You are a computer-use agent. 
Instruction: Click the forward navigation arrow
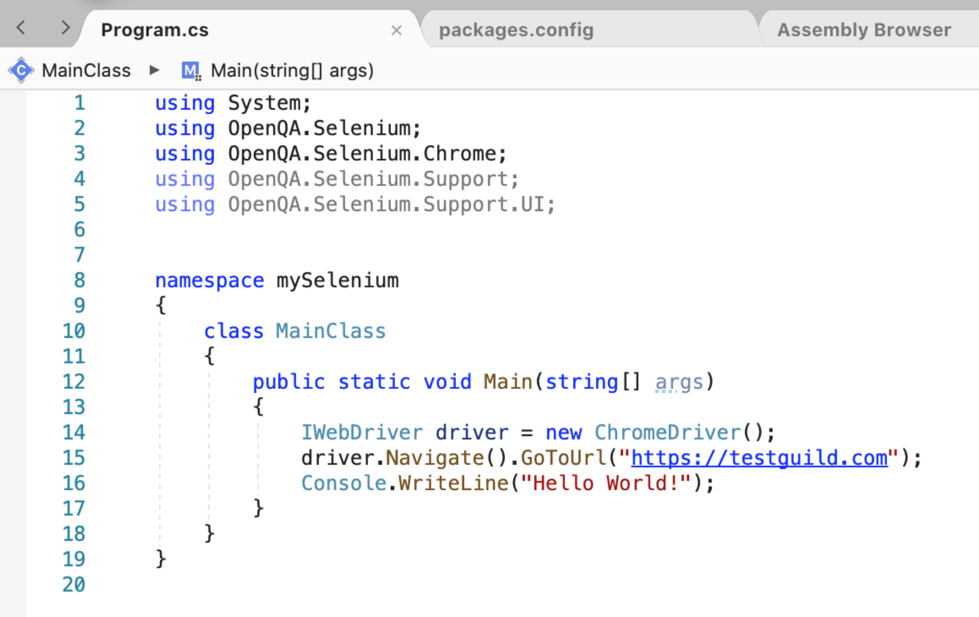pos(64,29)
